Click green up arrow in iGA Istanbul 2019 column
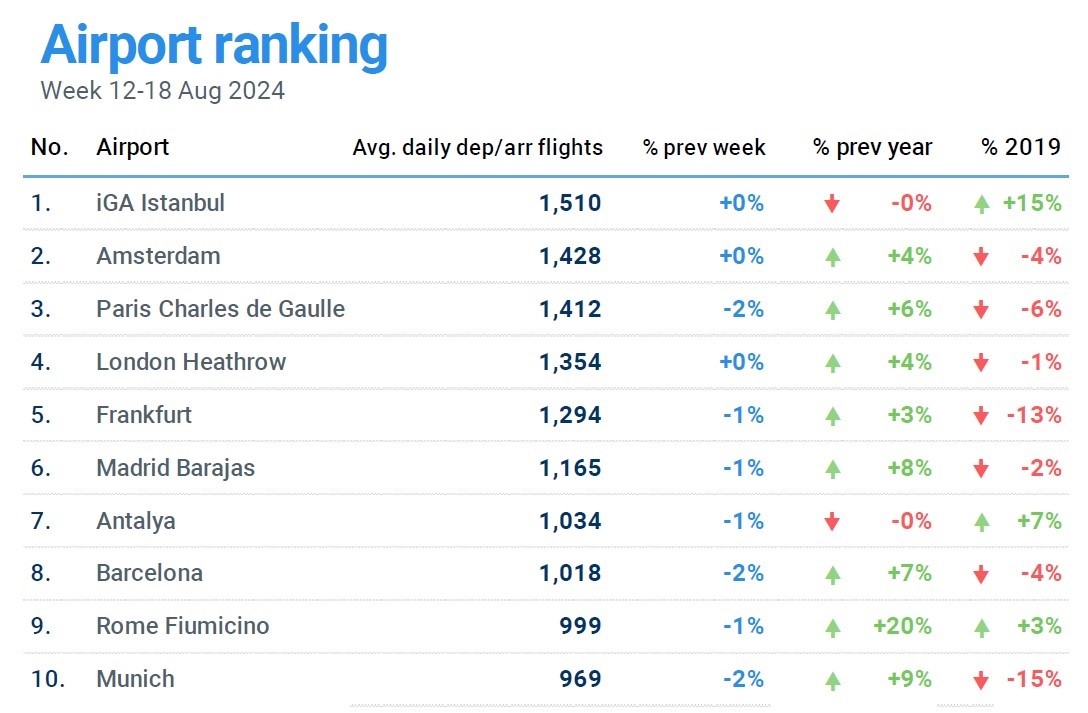The image size is (1088, 713). 982,204
